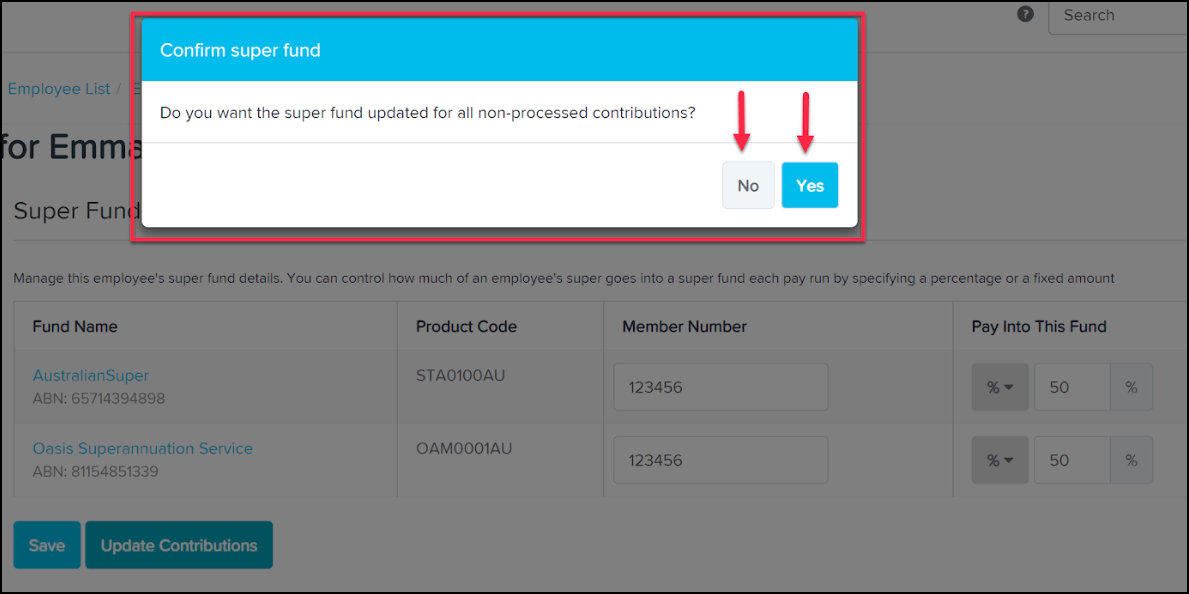Decline with the No button
This screenshot has height=594, width=1189.
point(748,185)
